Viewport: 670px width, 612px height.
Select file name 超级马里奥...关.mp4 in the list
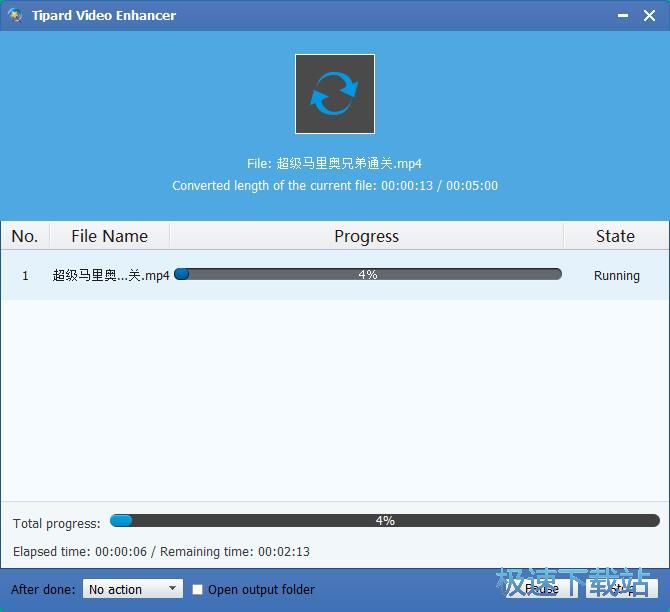111,275
